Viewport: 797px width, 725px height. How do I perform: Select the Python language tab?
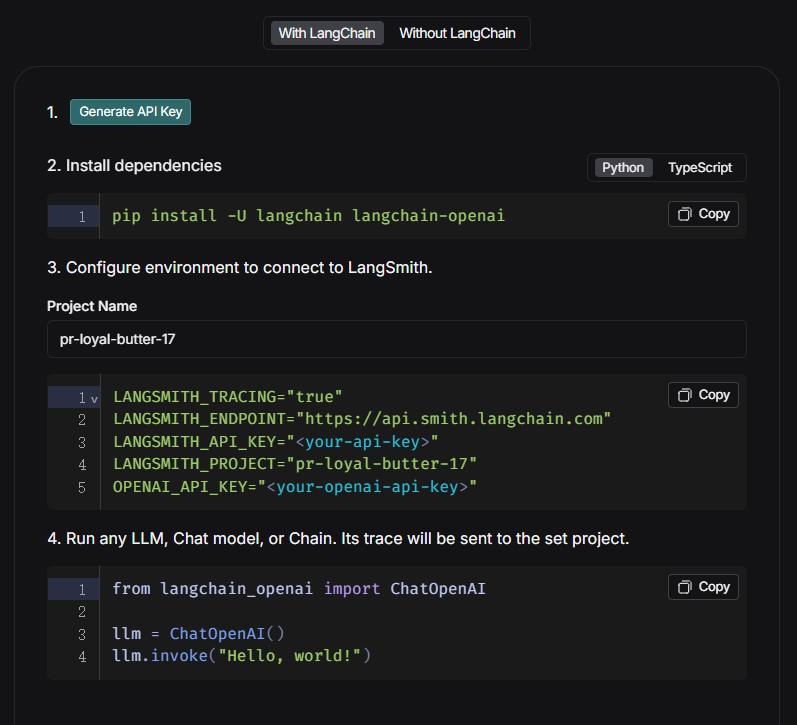point(623,167)
